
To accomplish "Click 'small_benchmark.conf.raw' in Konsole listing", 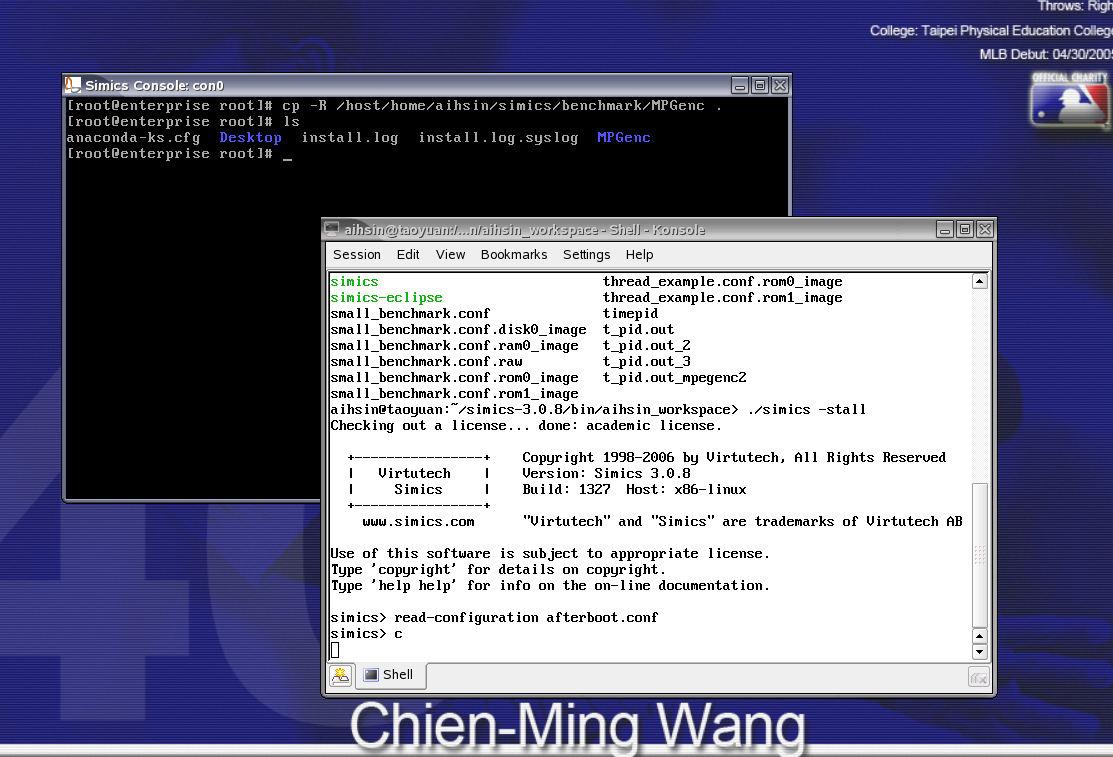I will (427, 361).
